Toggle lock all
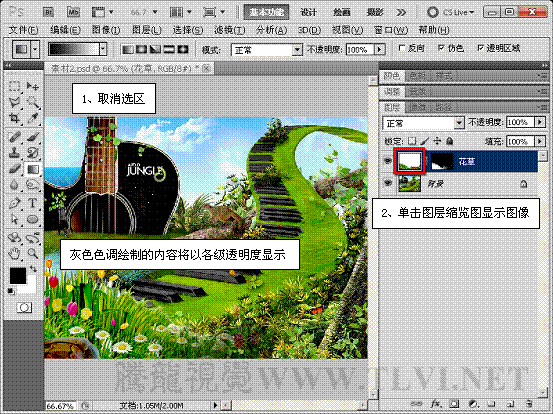This screenshot has height=414, width=553. click(450, 141)
